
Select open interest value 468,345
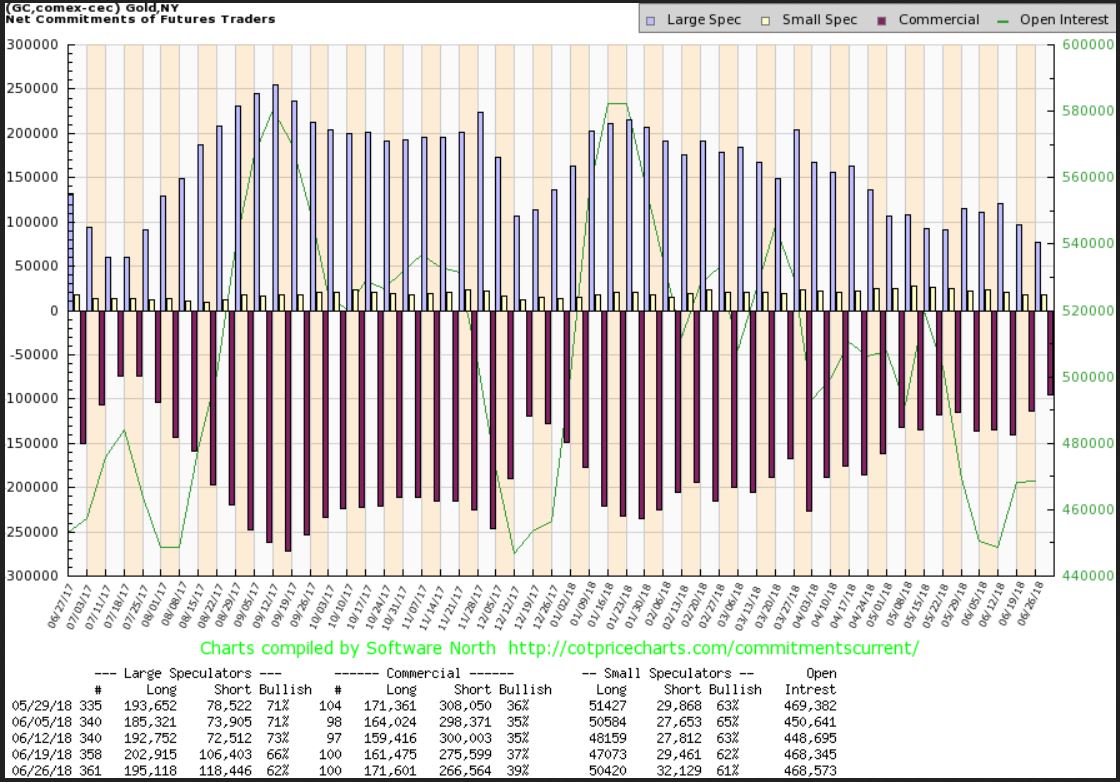(811, 755)
